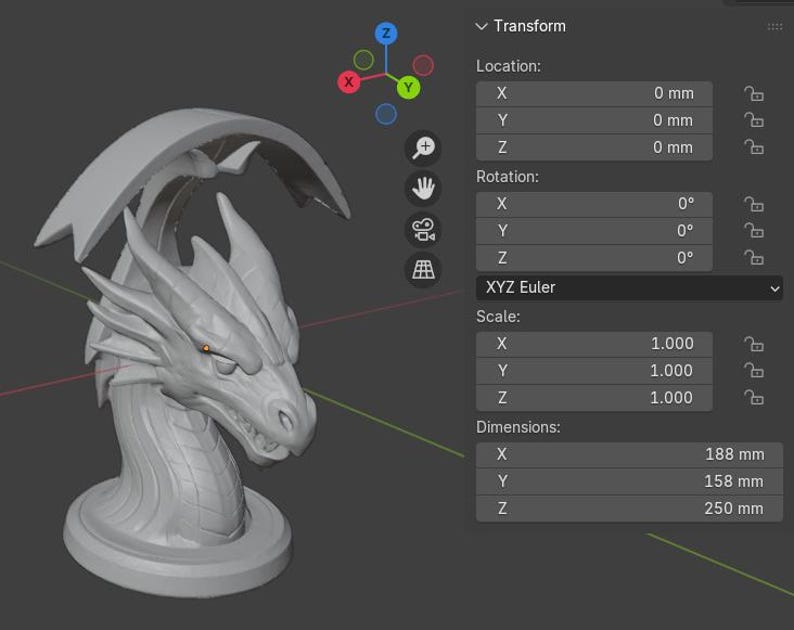Click the Dimensions Y field showing 158 mm
The height and width of the screenshot is (630, 794).
tap(629, 482)
